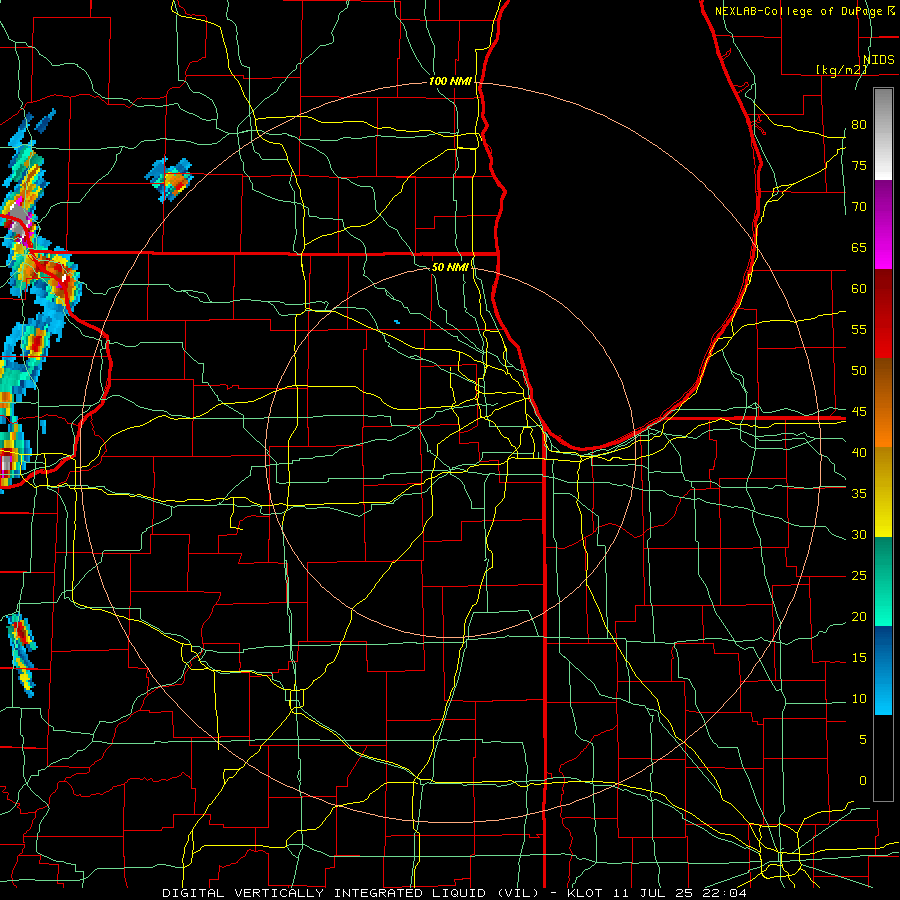
Task: Click the 25 value on the color scale
Action: coord(859,575)
